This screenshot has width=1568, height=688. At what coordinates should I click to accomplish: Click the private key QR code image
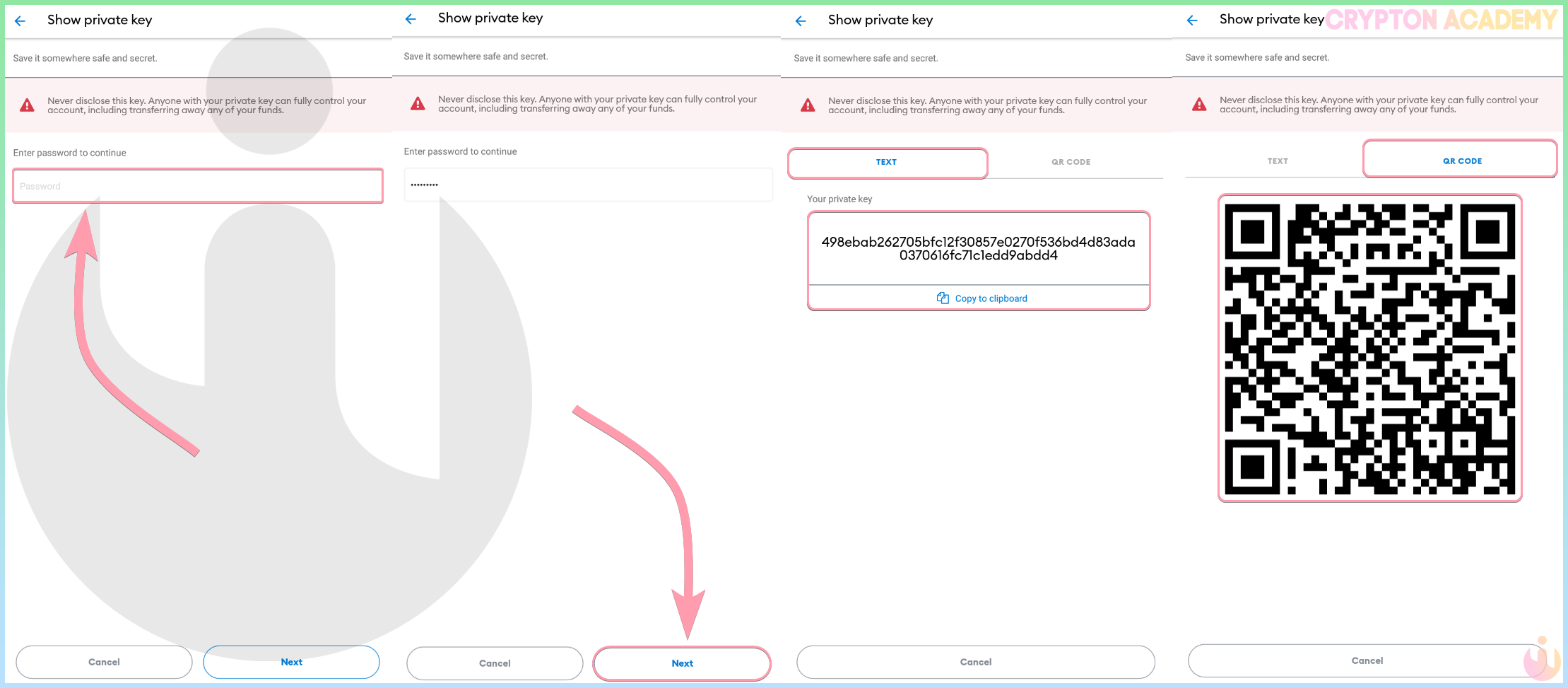coord(1370,349)
